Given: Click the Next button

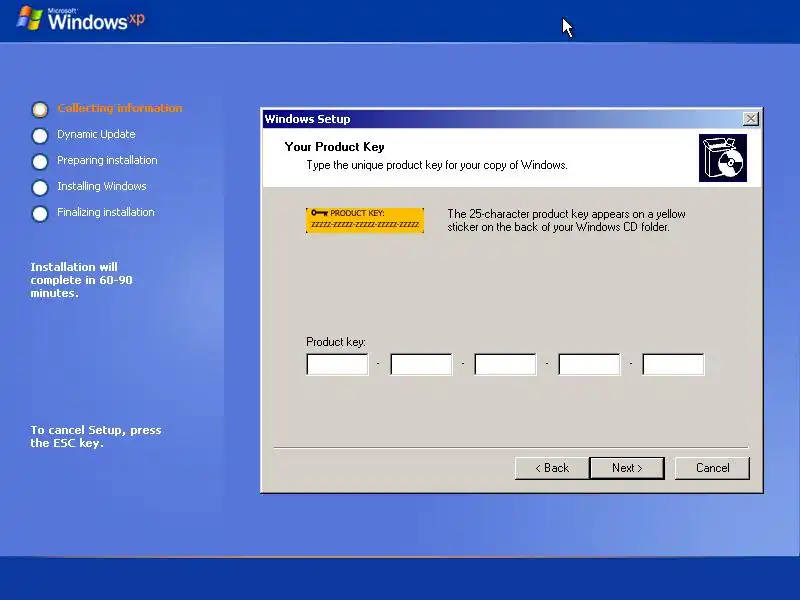Looking at the screenshot, I should coord(627,468).
